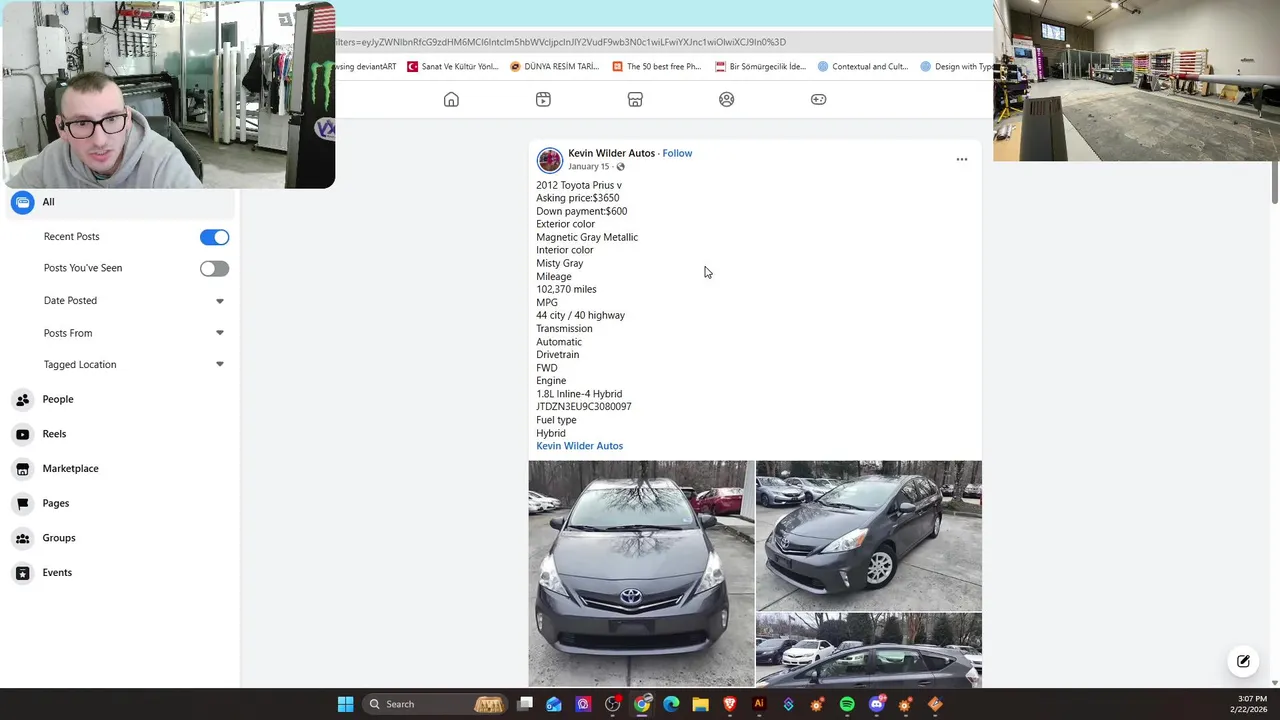Disable the Recent Posts toggle
This screenshot has width=1280, height=720.
(214, 237)
